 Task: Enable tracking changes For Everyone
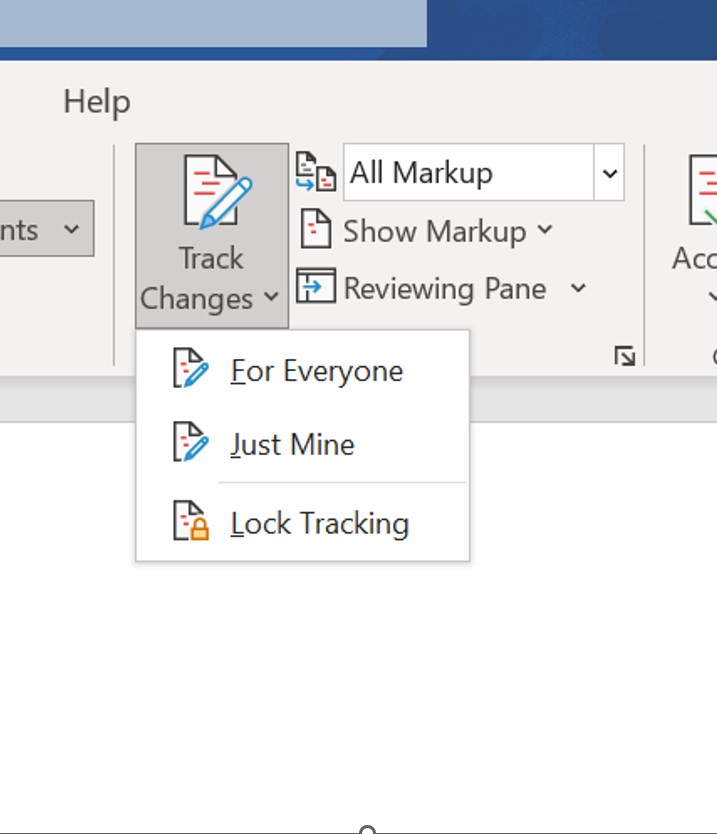pos(318,370)
